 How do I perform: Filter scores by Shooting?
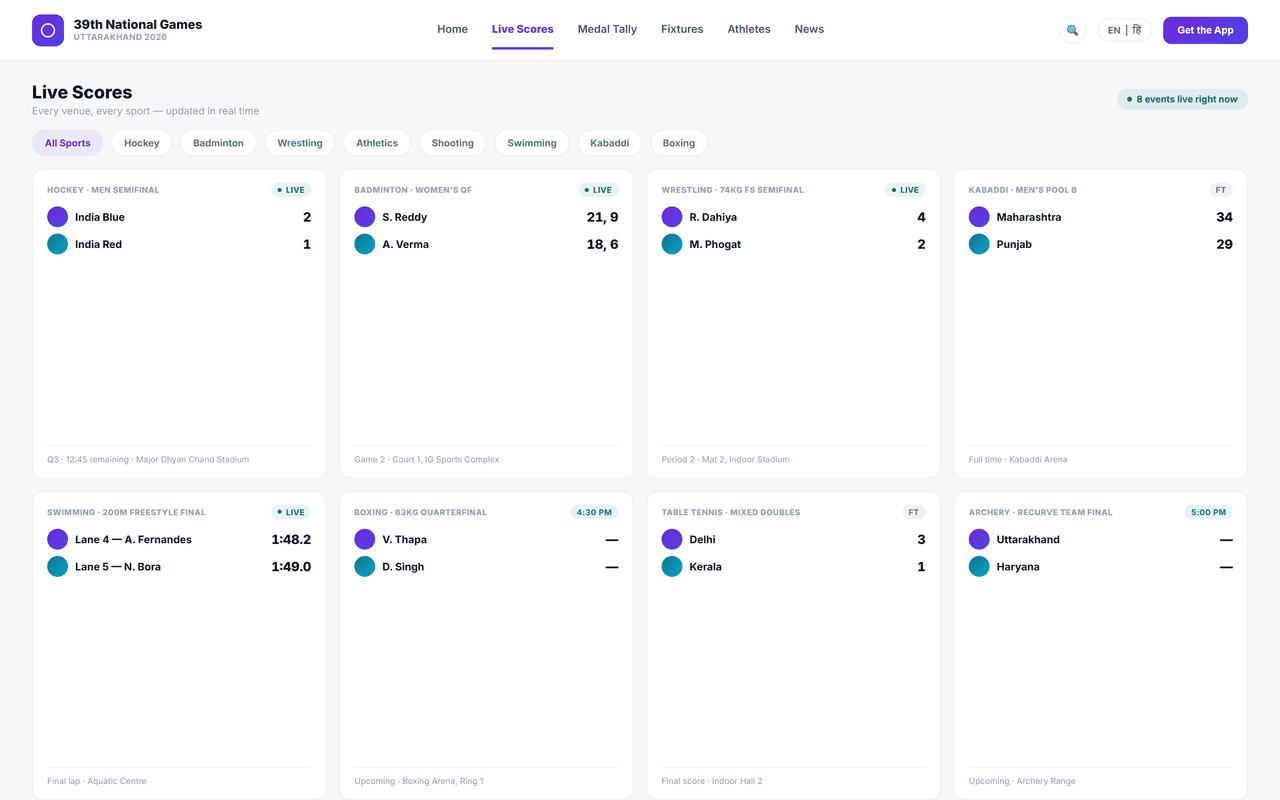coord(453,143)
